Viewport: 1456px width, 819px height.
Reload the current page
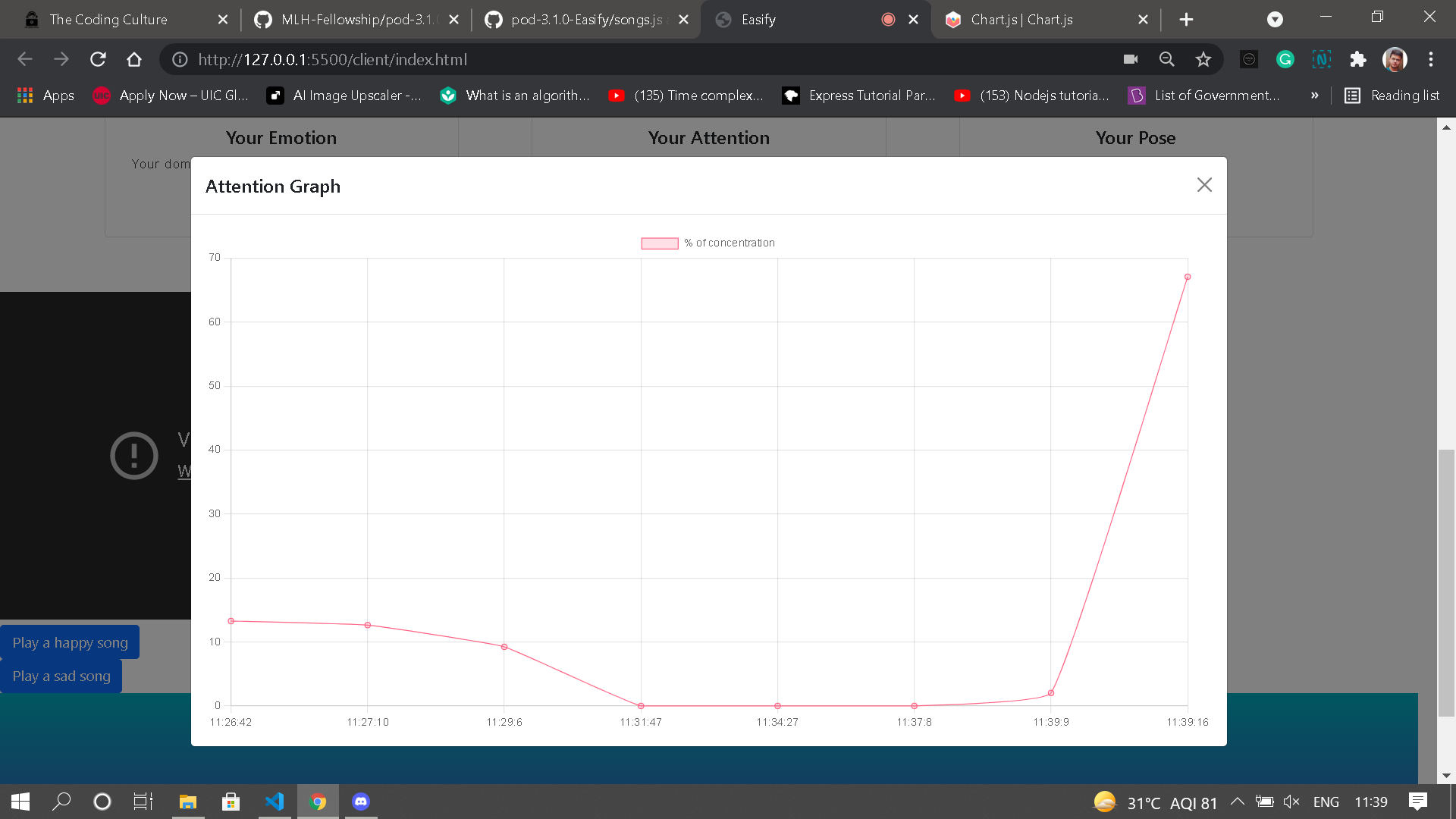[98, 59]
